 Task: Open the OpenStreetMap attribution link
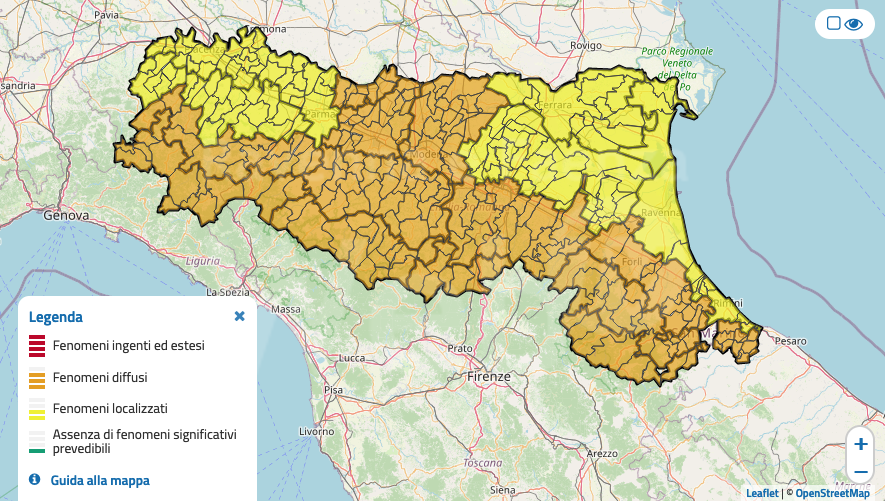coord(832,493)
